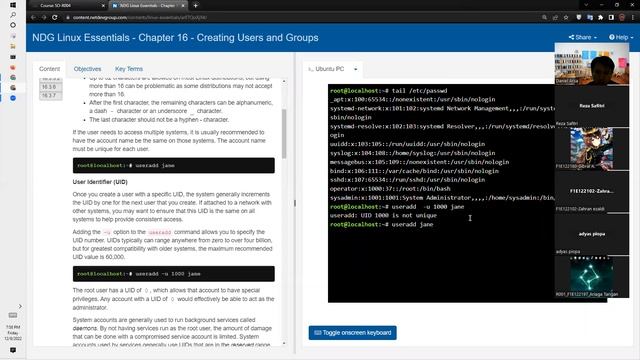Click the 'tail /etc/passwd' terminal command
The height and width of the screenshot is (360, 640).
[x=419, y=91]
